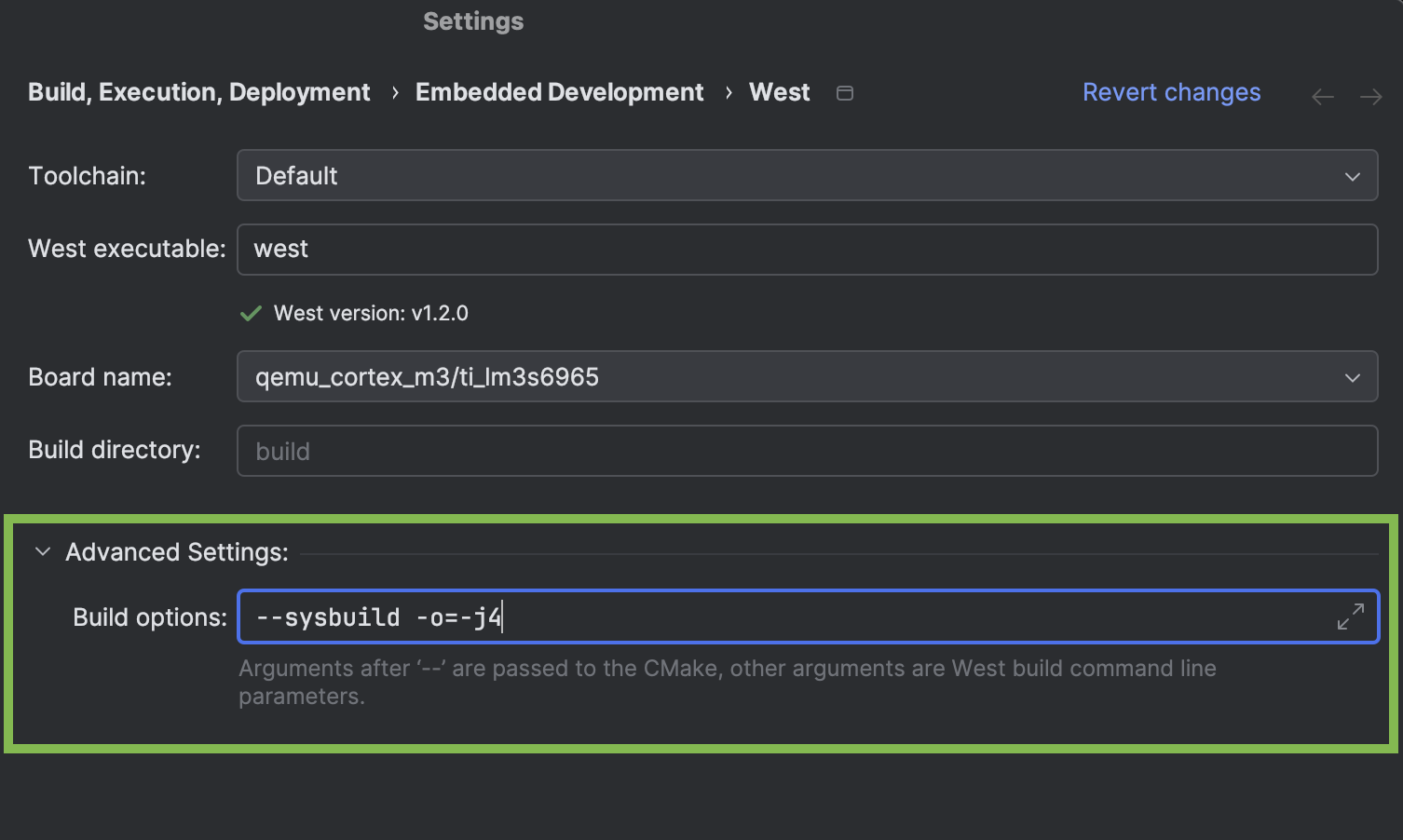Open the Board name dropdown

807,376
